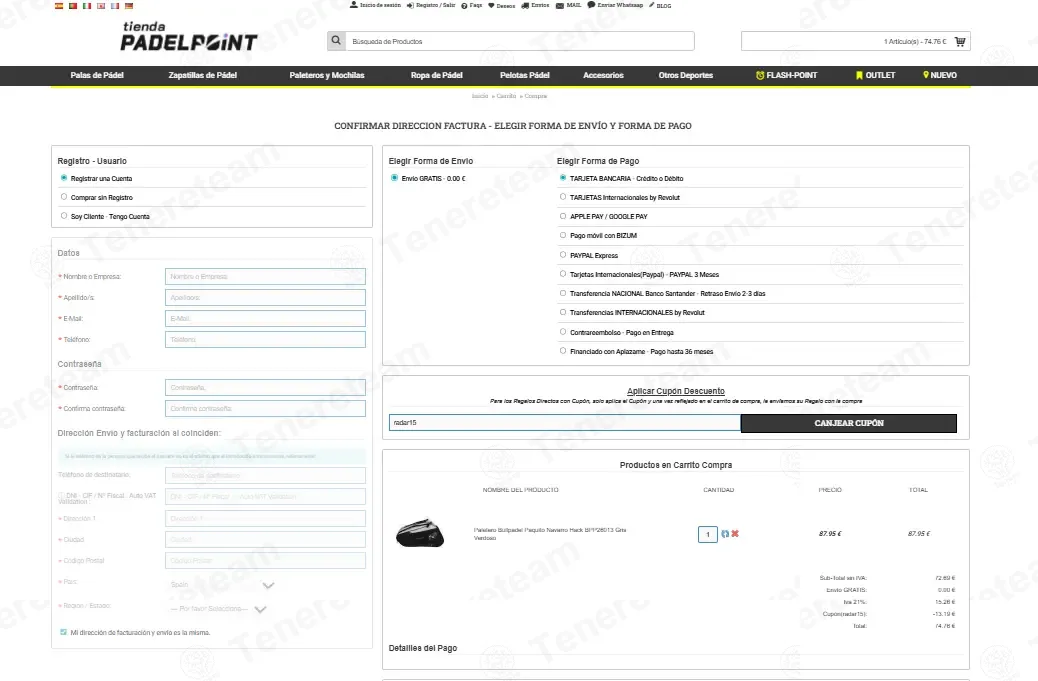Click the magnifier search icon
1038x681 pixels.
click(x=336, y=41)
